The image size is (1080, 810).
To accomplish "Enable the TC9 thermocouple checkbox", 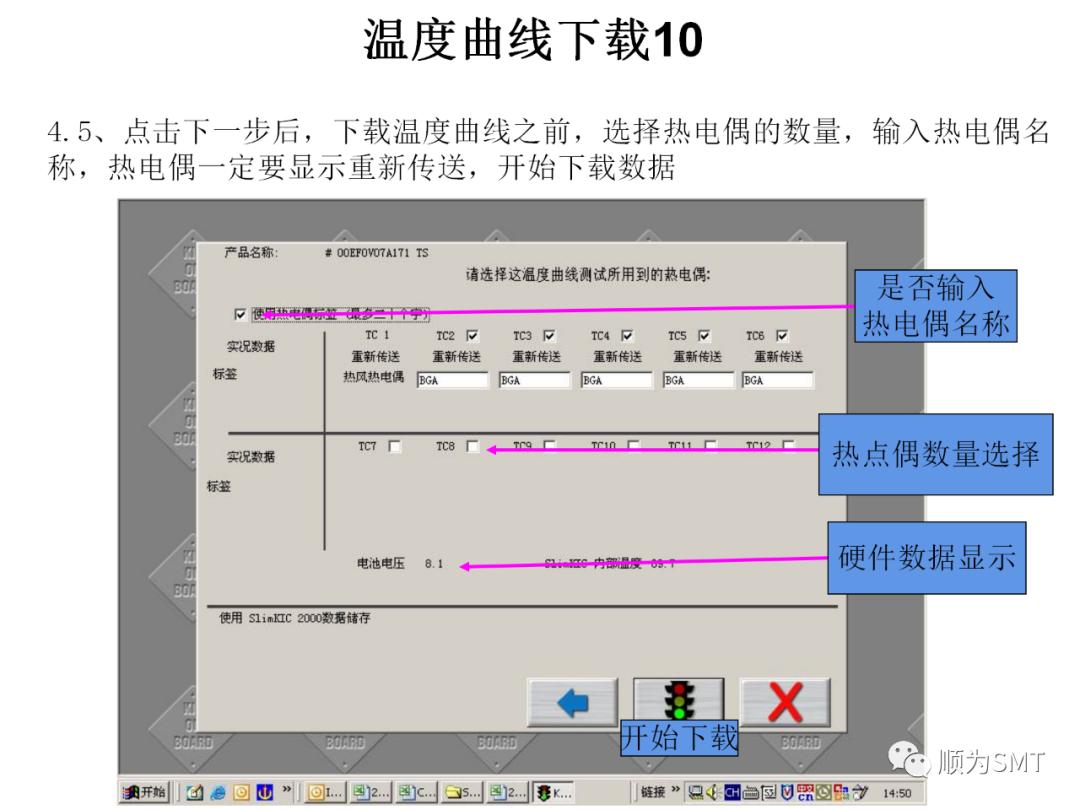I will tap(550, 446).
